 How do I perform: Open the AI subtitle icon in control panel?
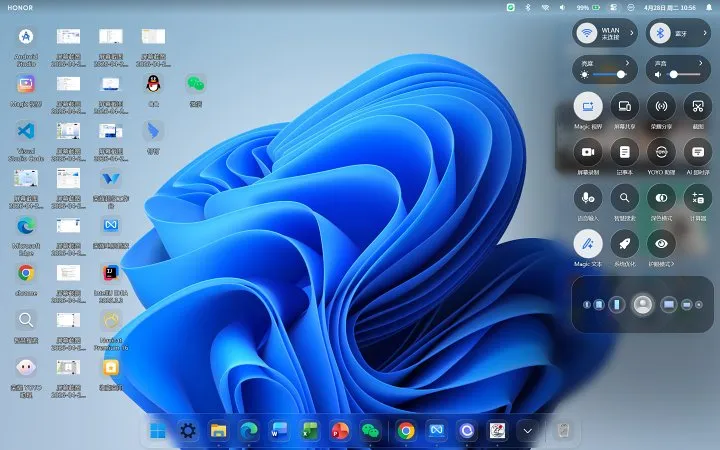tap(698, 152)
